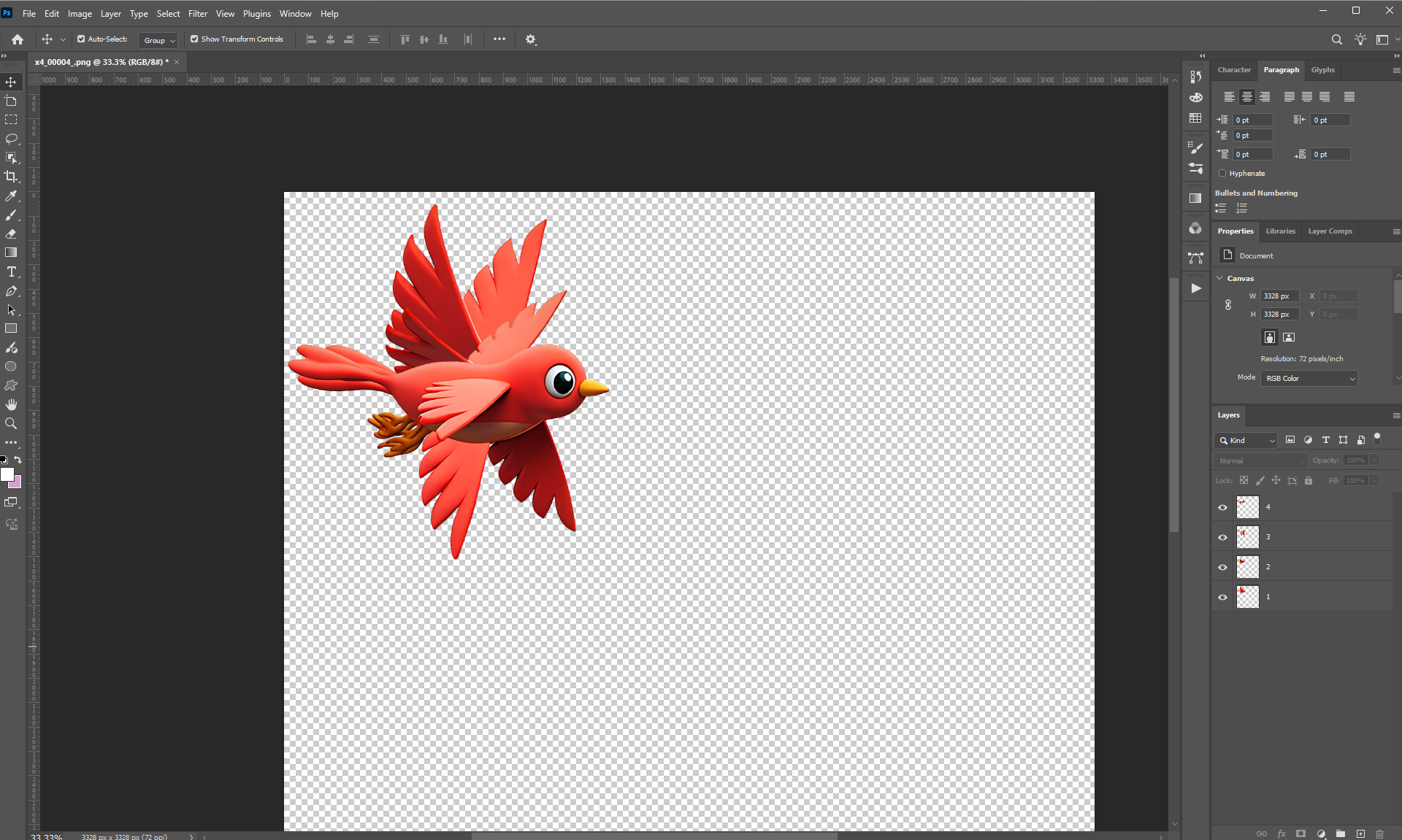This screenshot has height=840, width=1402.
Task: Click the trash icon in Layers panel
Action: tap(1379, 833)
